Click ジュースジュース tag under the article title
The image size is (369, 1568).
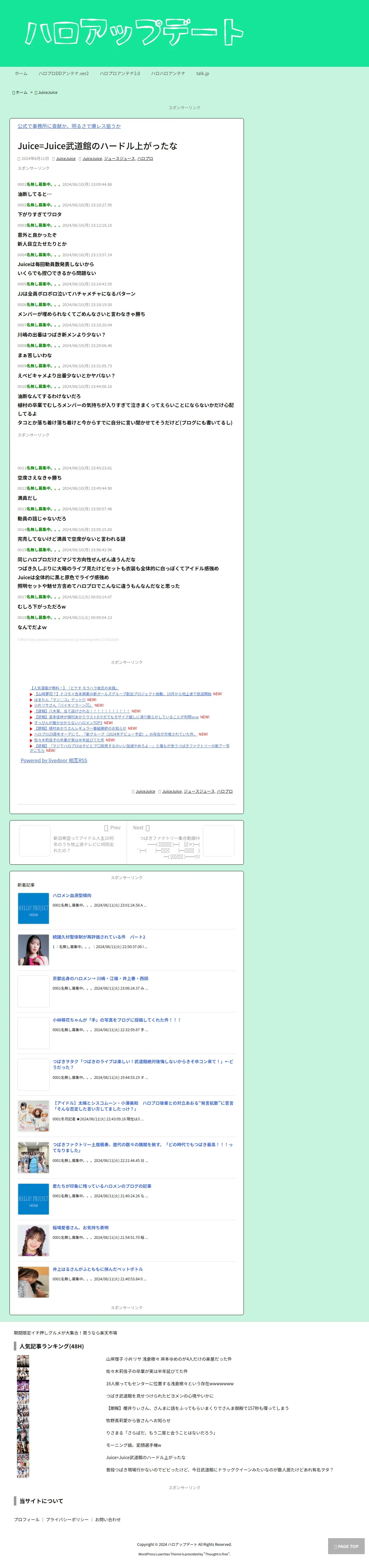pyautogui.click(x=119, y=159)
